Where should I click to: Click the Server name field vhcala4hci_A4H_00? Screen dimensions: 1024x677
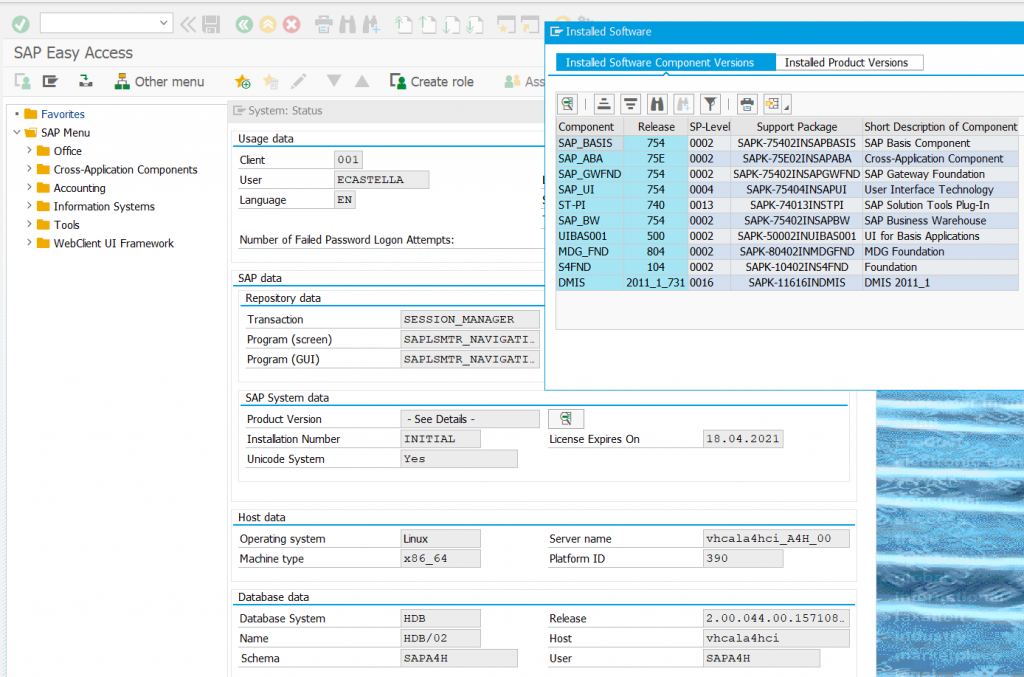[x=776, y=539]
